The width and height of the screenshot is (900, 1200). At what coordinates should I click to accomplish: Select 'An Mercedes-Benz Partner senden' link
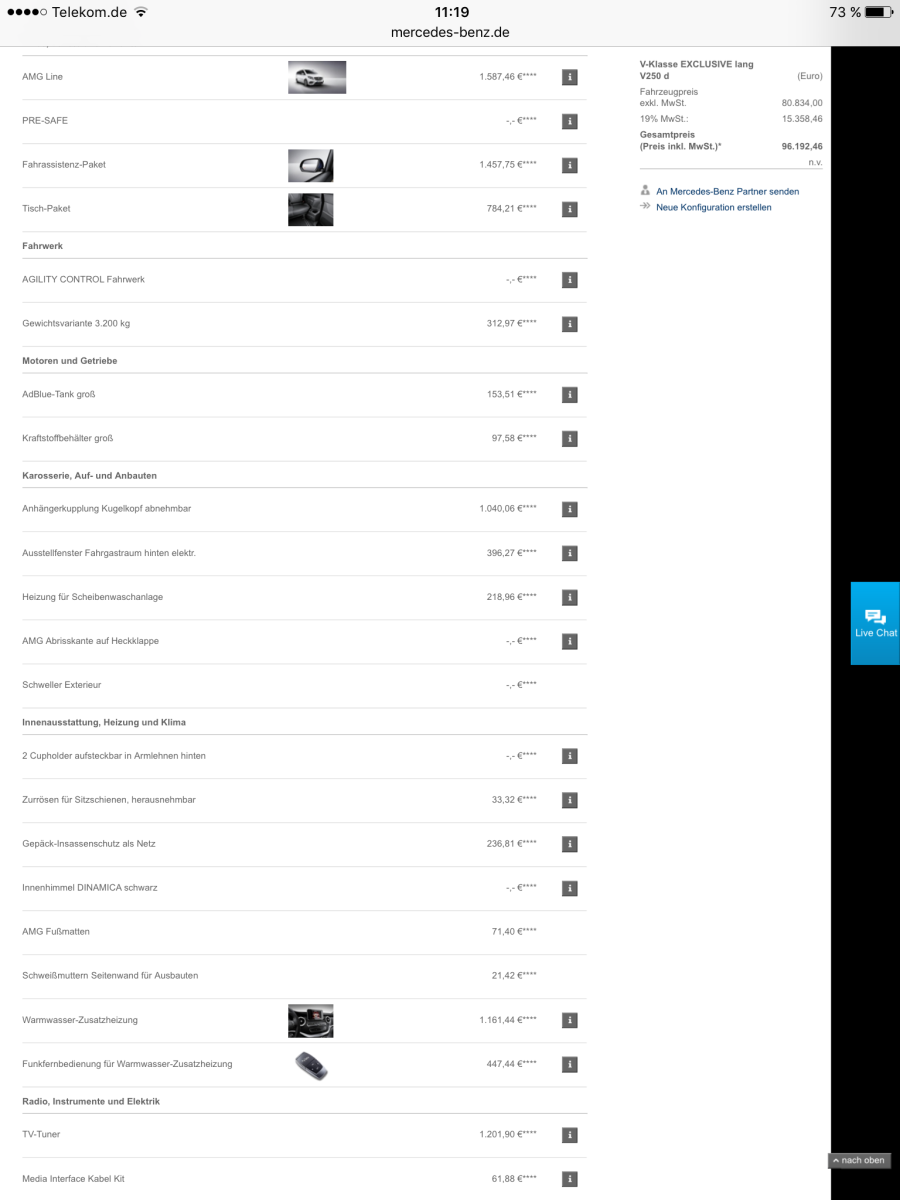727,191
